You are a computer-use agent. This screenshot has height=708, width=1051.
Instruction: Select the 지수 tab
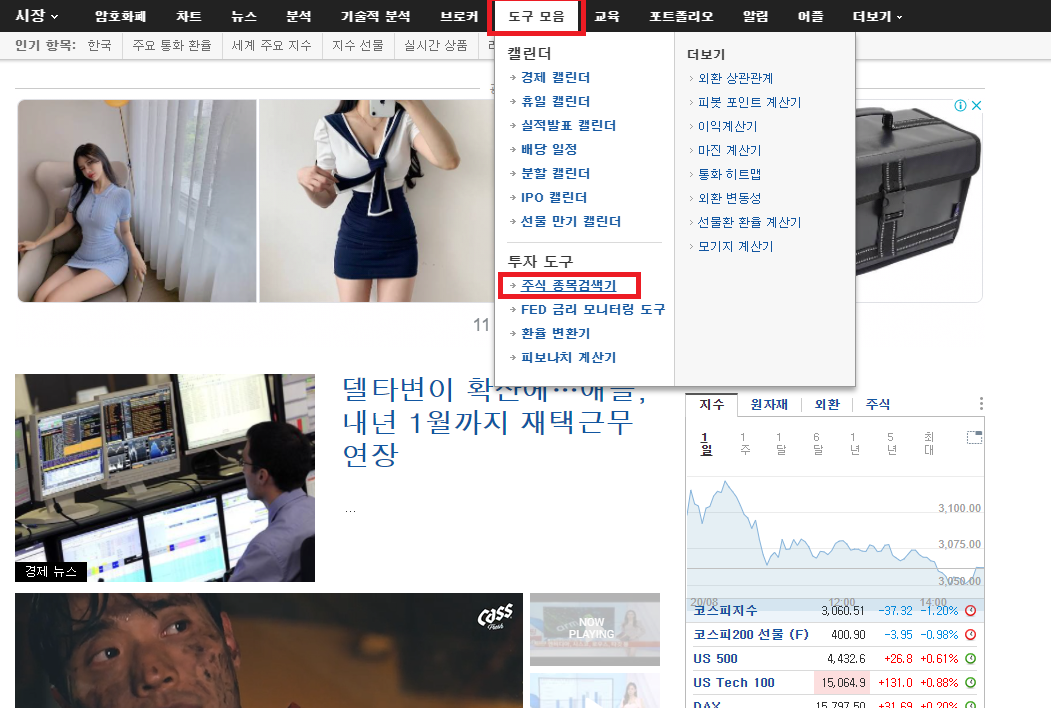point(712,404)
